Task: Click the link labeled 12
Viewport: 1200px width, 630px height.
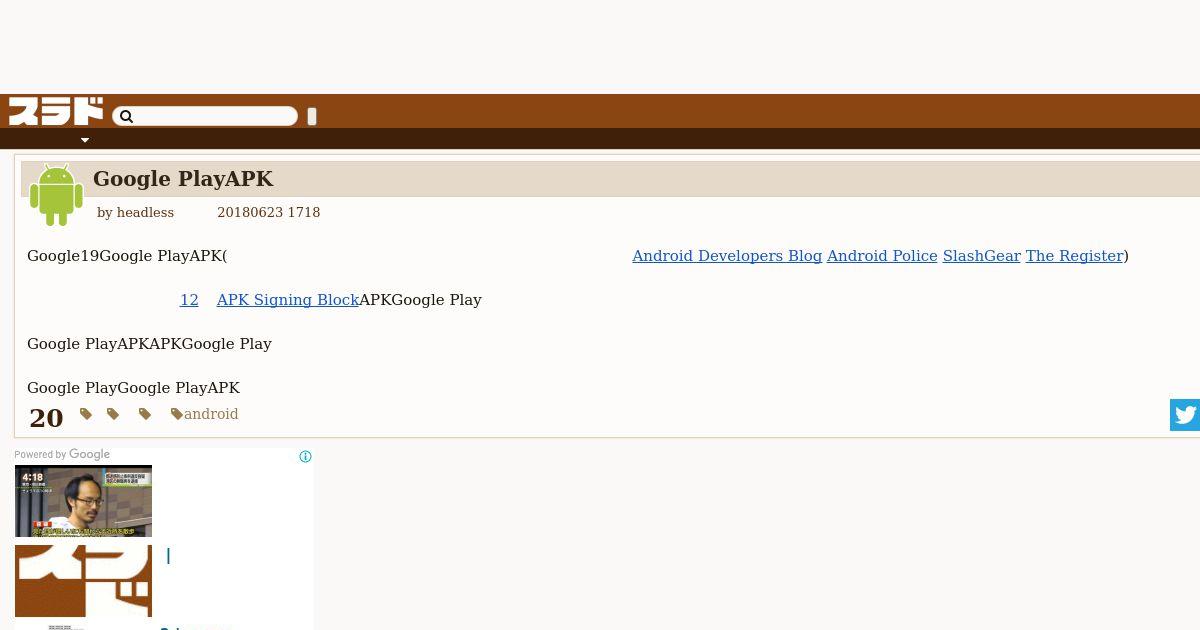Action: tap(189, 300)
